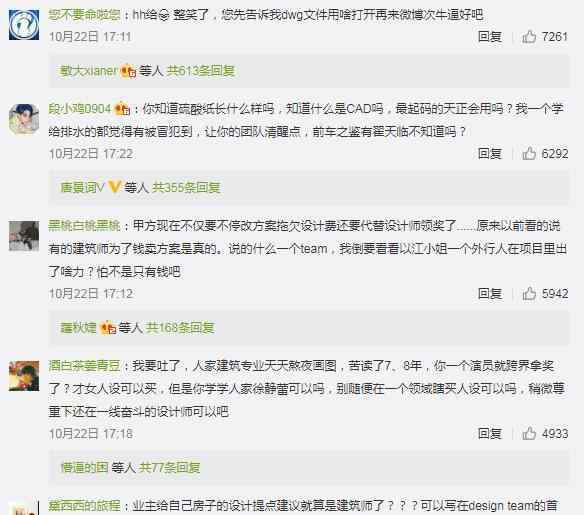Click the yellow V verified badge
Screen dimensions: 584x515
coord(114,187)
